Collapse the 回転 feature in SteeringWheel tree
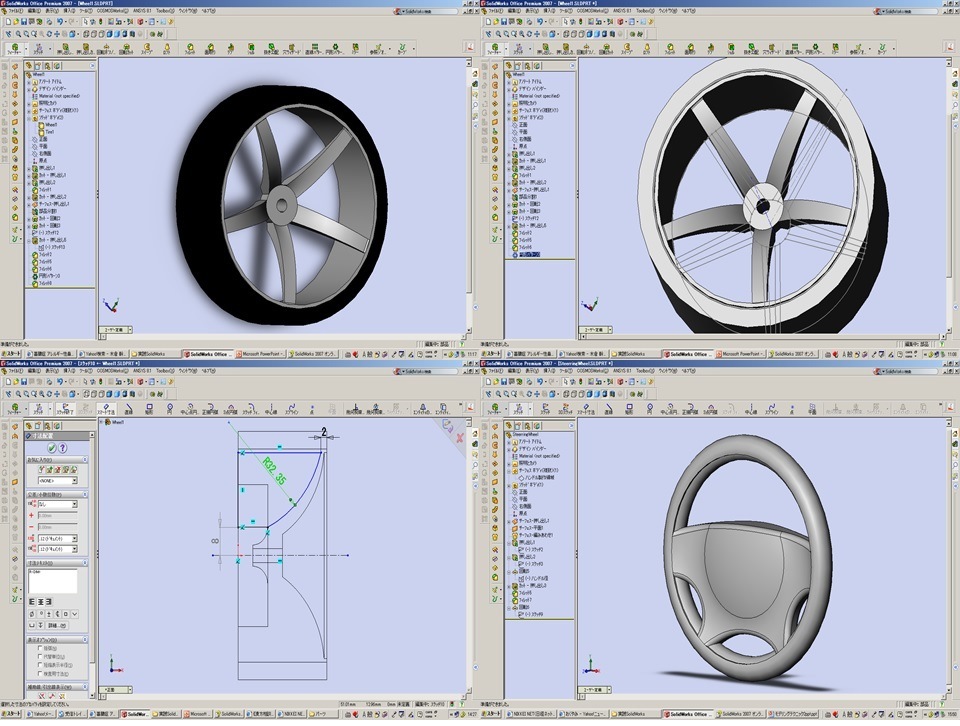Screen dimensions: 960x726 click(x=509, y=572)
